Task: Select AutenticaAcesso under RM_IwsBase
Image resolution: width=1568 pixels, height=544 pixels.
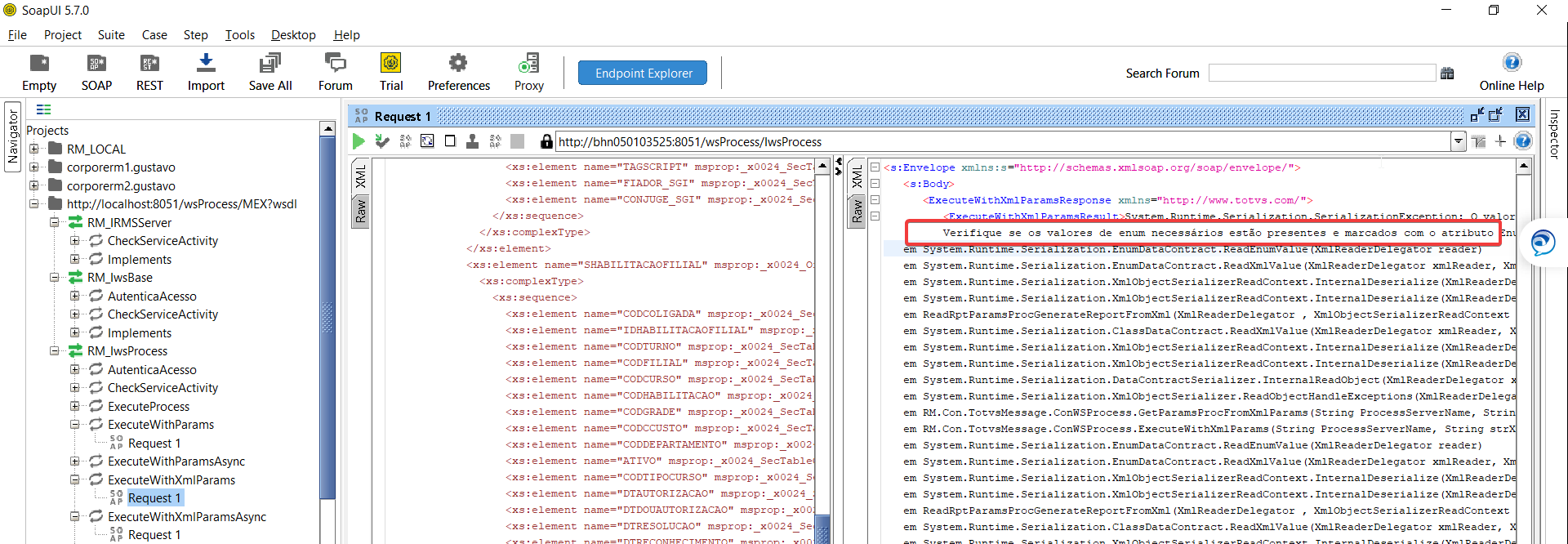Action: pyautogui.click(x=152, y=296)
